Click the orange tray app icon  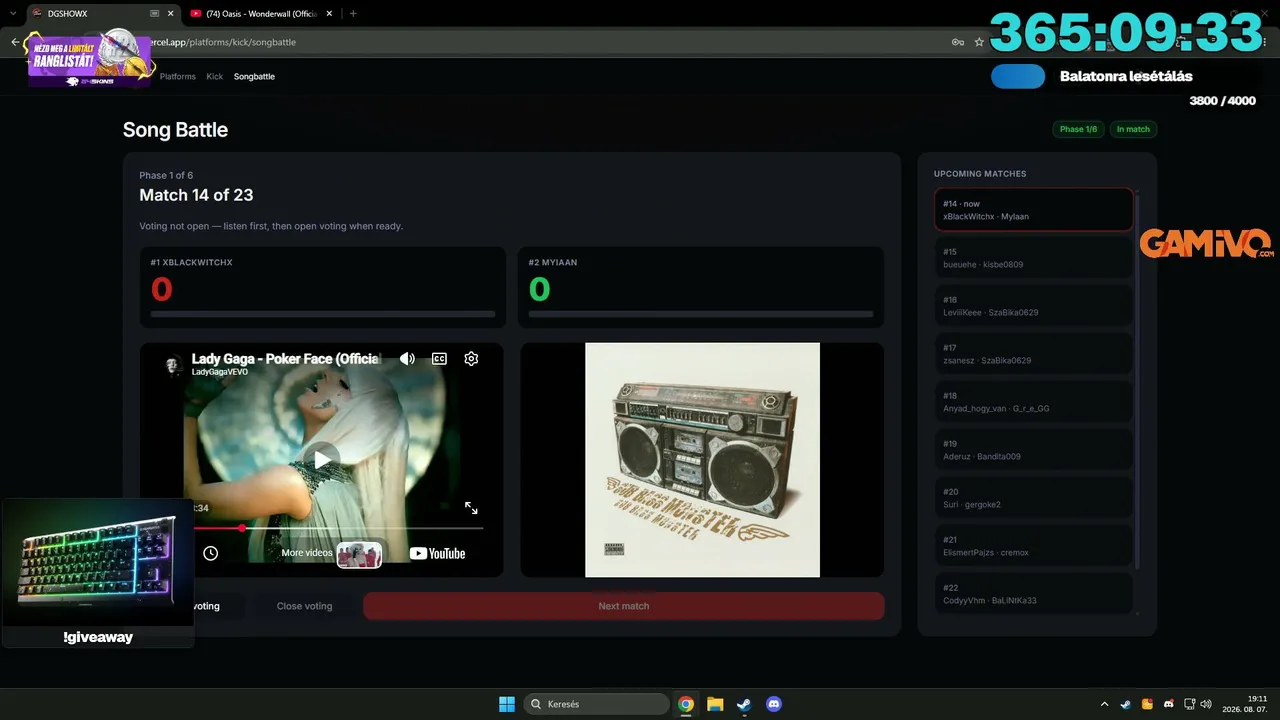point(1147,704)
